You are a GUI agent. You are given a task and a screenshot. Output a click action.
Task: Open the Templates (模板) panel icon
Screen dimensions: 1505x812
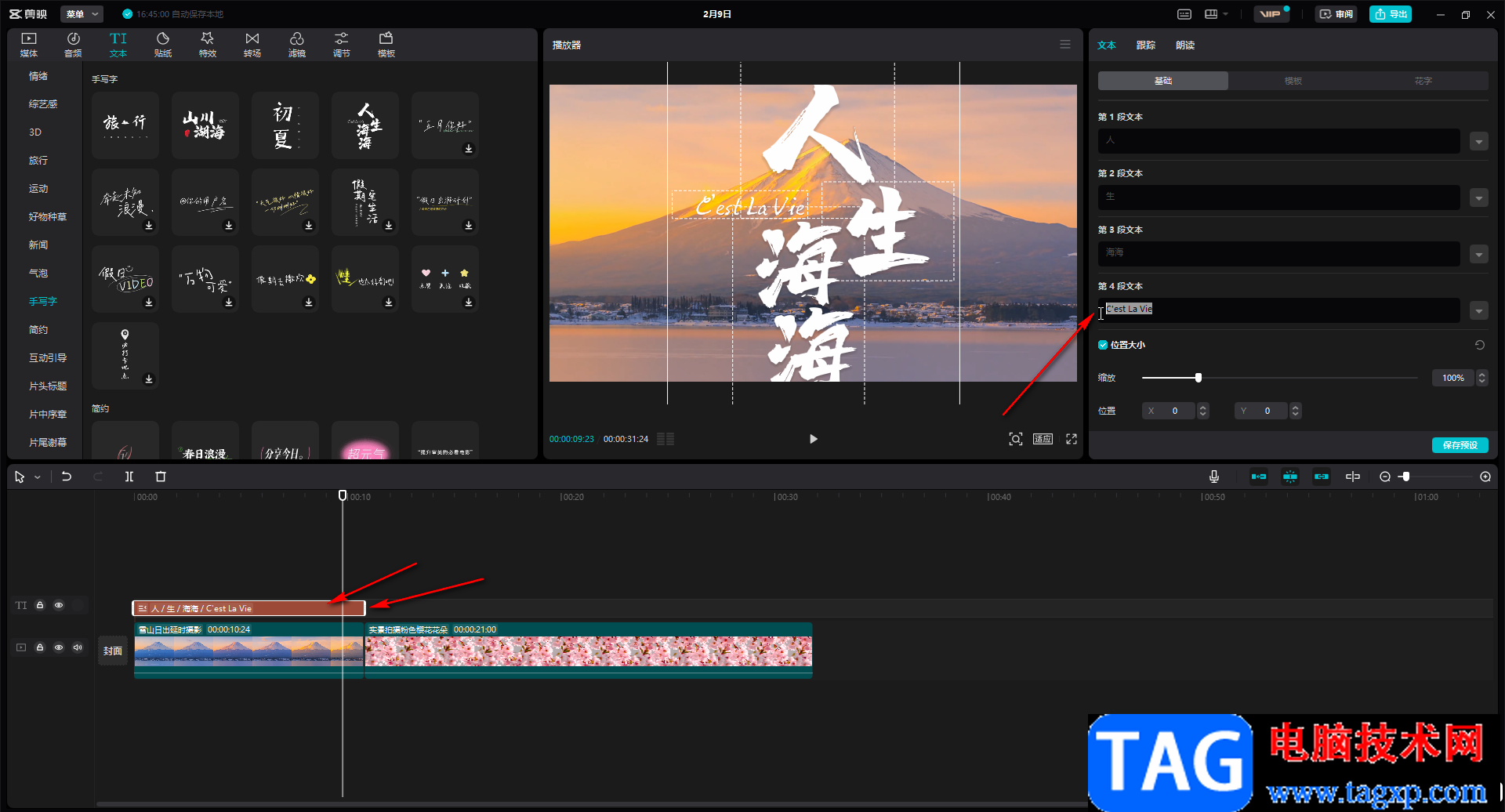[x=386, y=45]
